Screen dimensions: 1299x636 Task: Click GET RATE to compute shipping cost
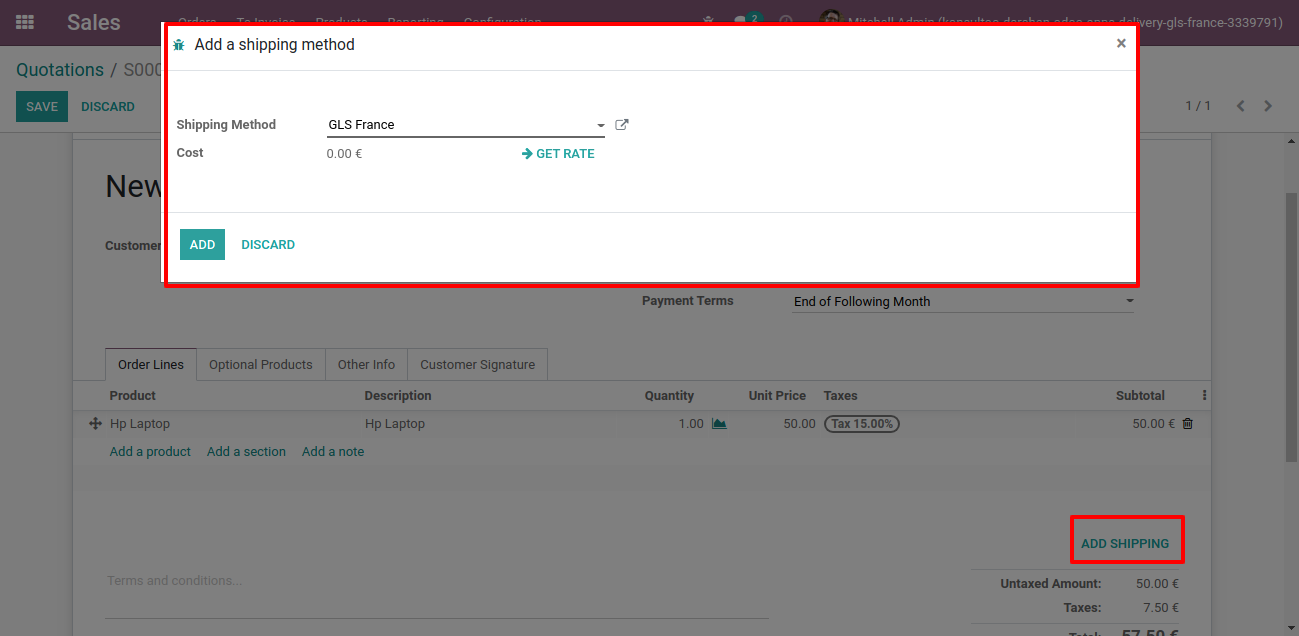558,154
